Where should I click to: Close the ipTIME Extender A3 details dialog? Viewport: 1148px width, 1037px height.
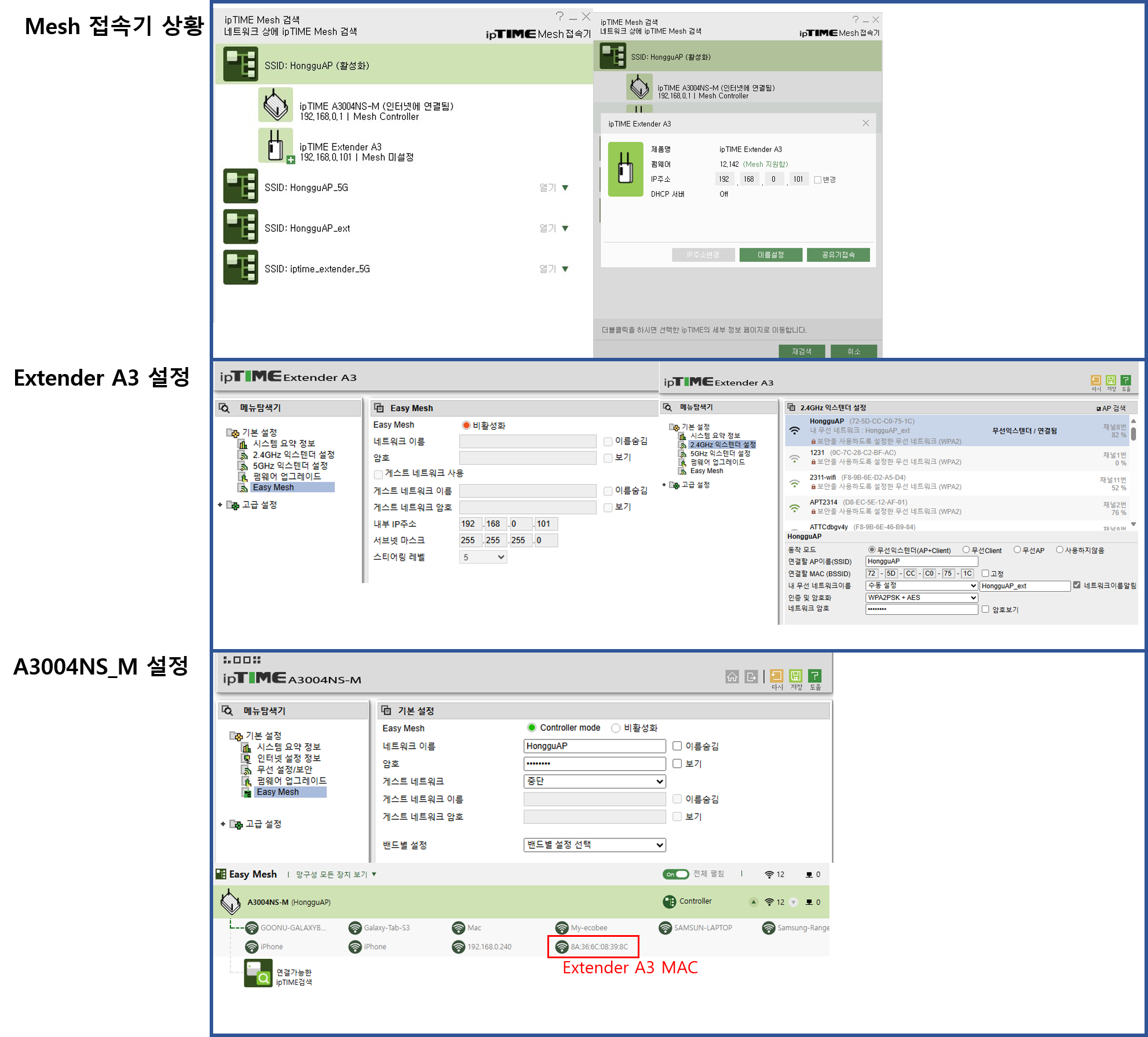(x=866, y=123)
